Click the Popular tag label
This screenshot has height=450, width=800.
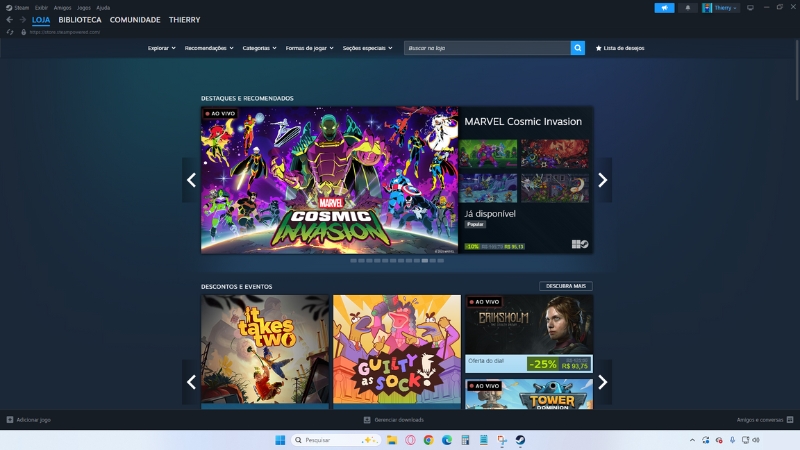coord(475,224)
